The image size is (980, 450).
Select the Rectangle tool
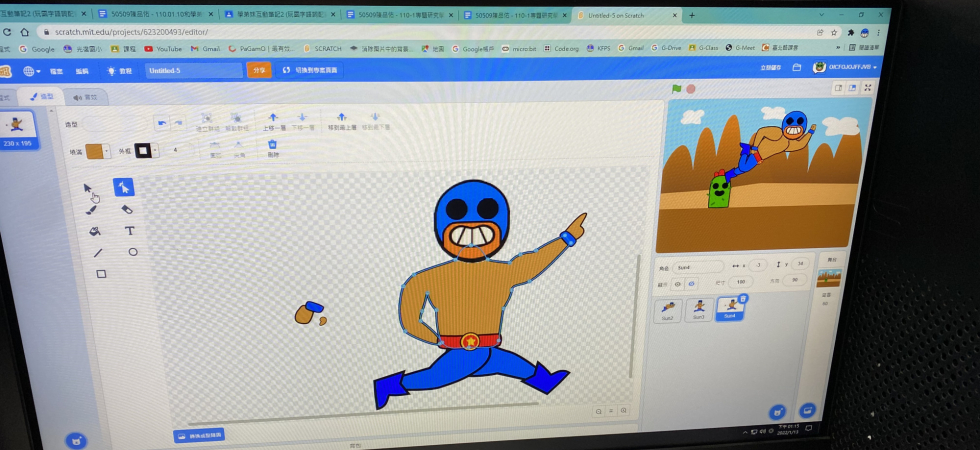pyautogui.click(x=100, y=274)
